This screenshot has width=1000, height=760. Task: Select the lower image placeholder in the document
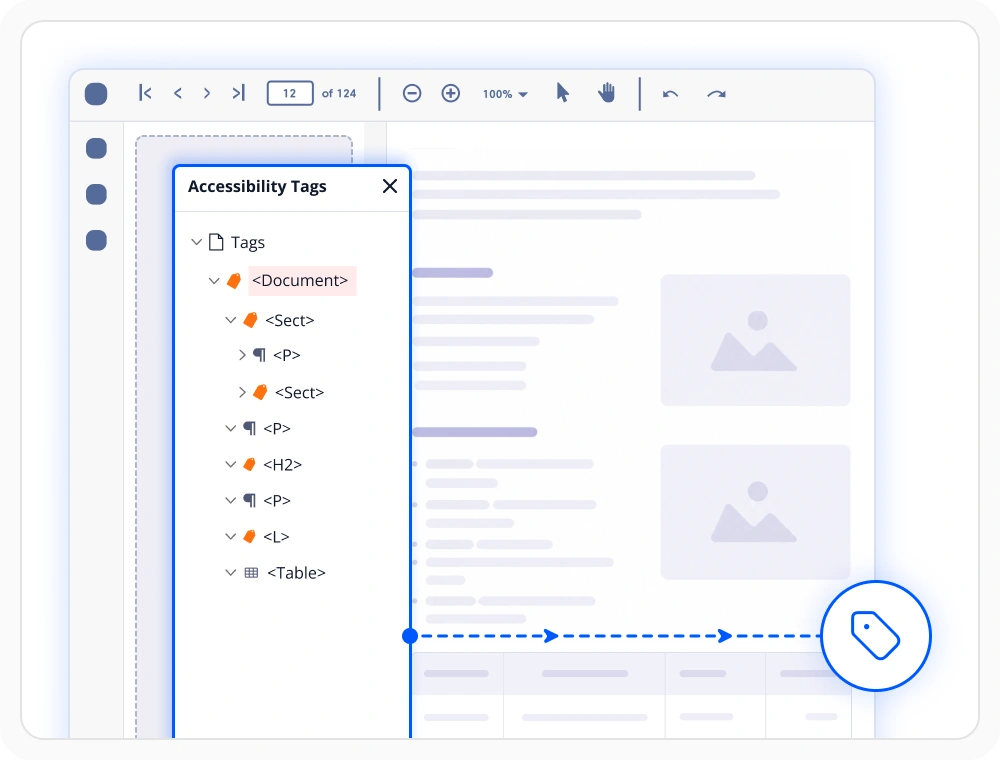tap(755, 512)
